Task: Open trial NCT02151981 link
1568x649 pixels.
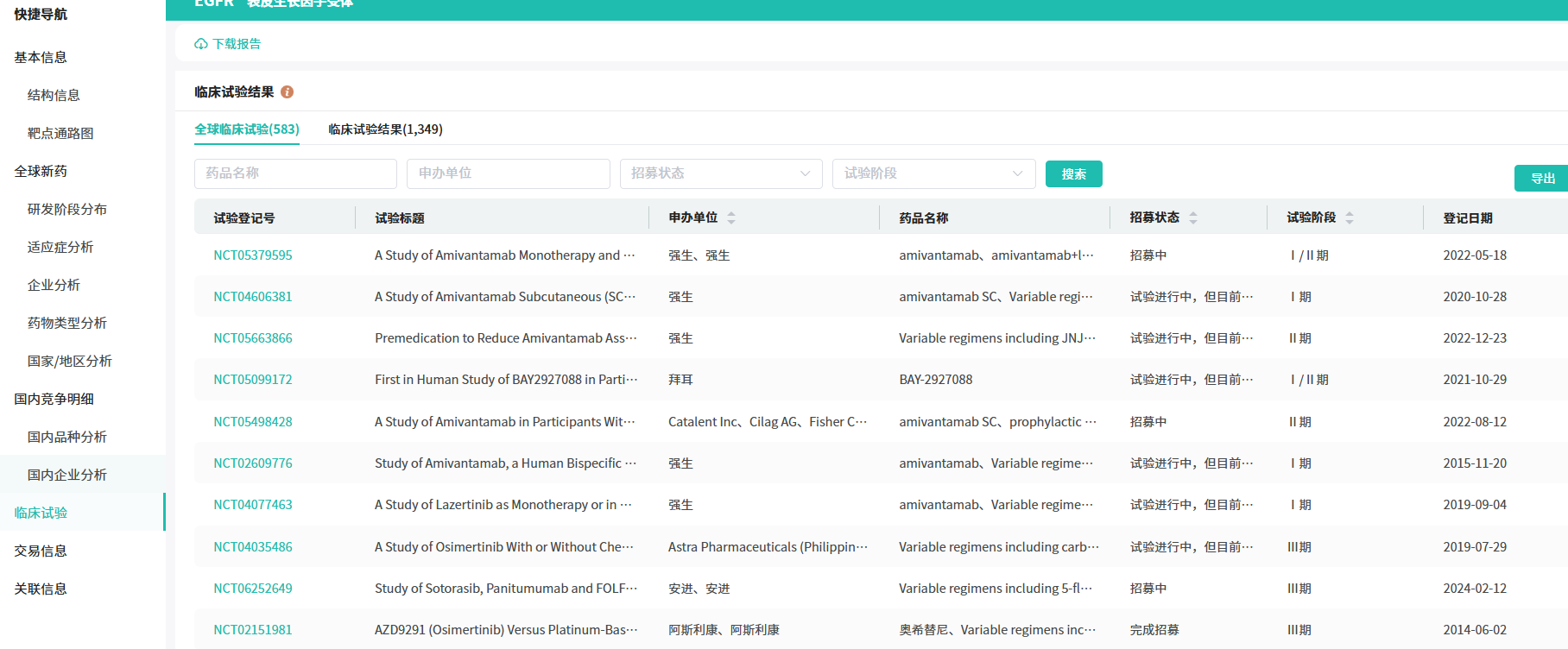Action: coord(253,630)
